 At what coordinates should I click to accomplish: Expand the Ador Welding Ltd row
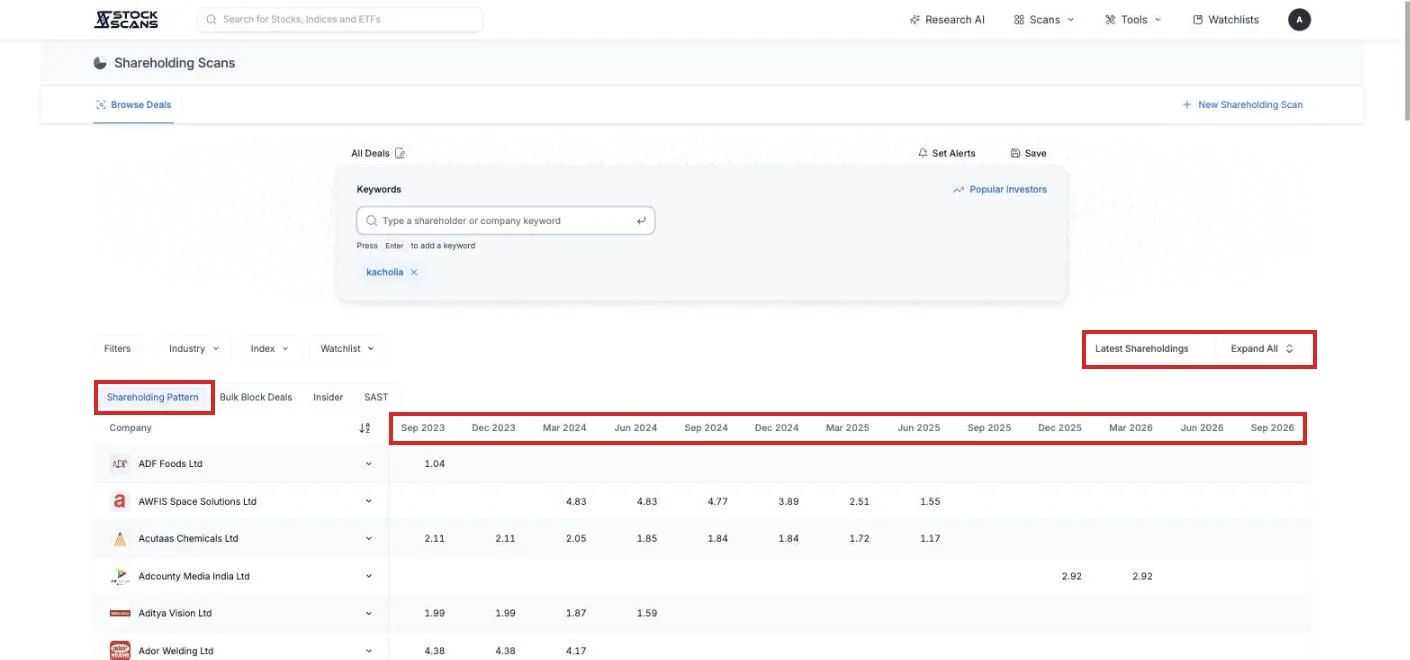click(368, 651)
